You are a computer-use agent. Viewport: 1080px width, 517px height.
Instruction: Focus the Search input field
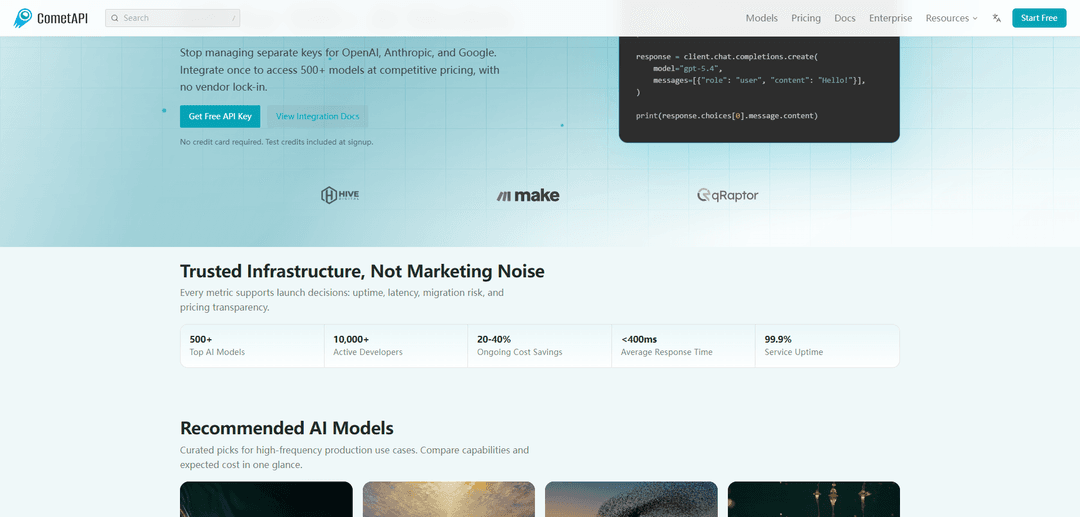coord(172,18)
